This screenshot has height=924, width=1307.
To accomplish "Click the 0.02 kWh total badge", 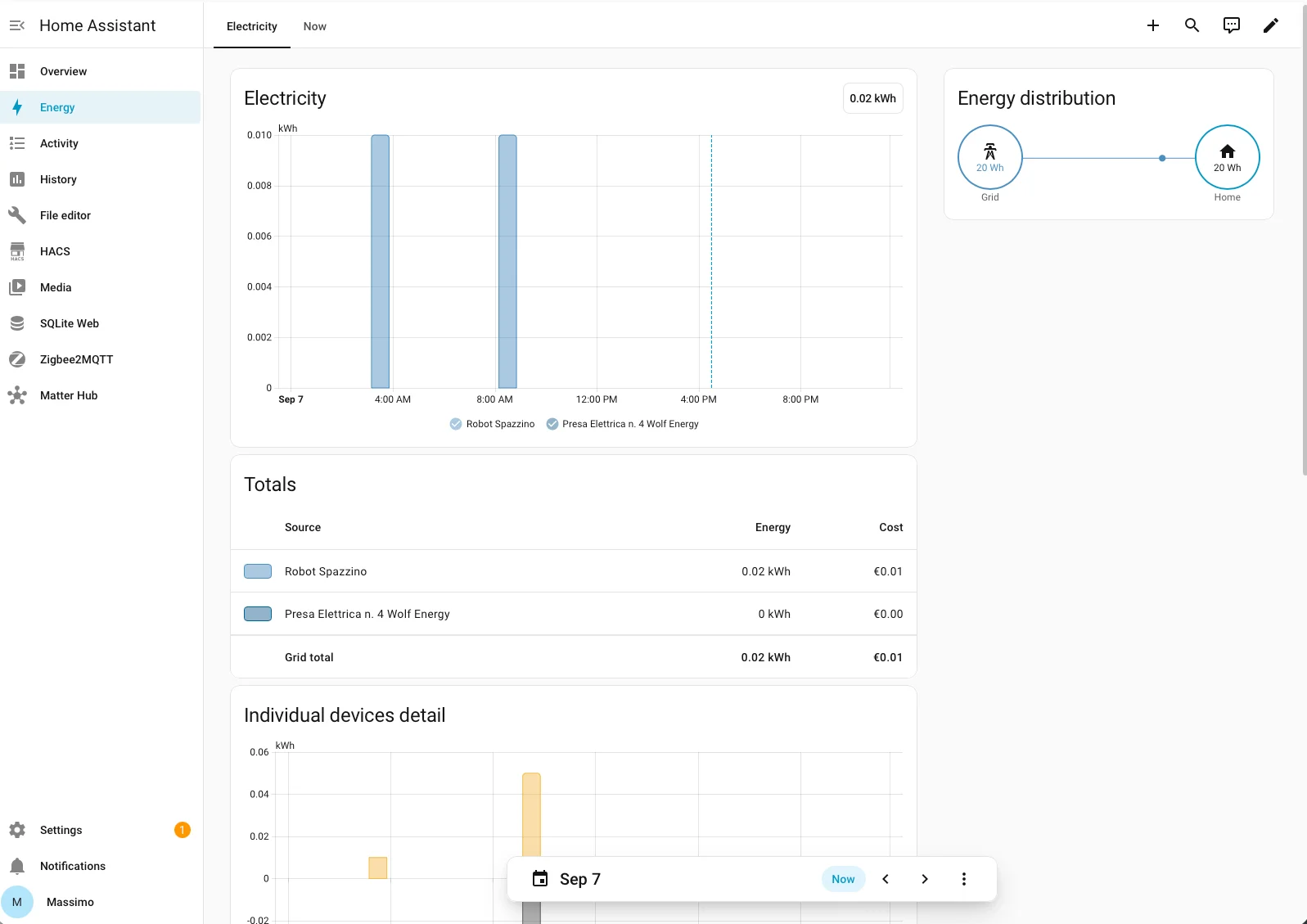I will (872, 98).
